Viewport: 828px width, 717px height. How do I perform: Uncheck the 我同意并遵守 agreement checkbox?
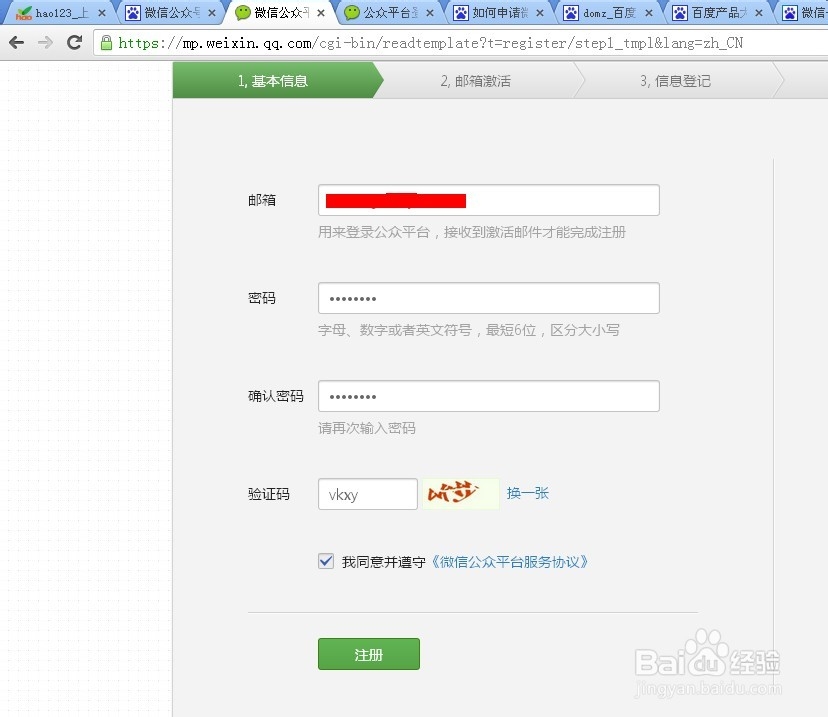326,561
